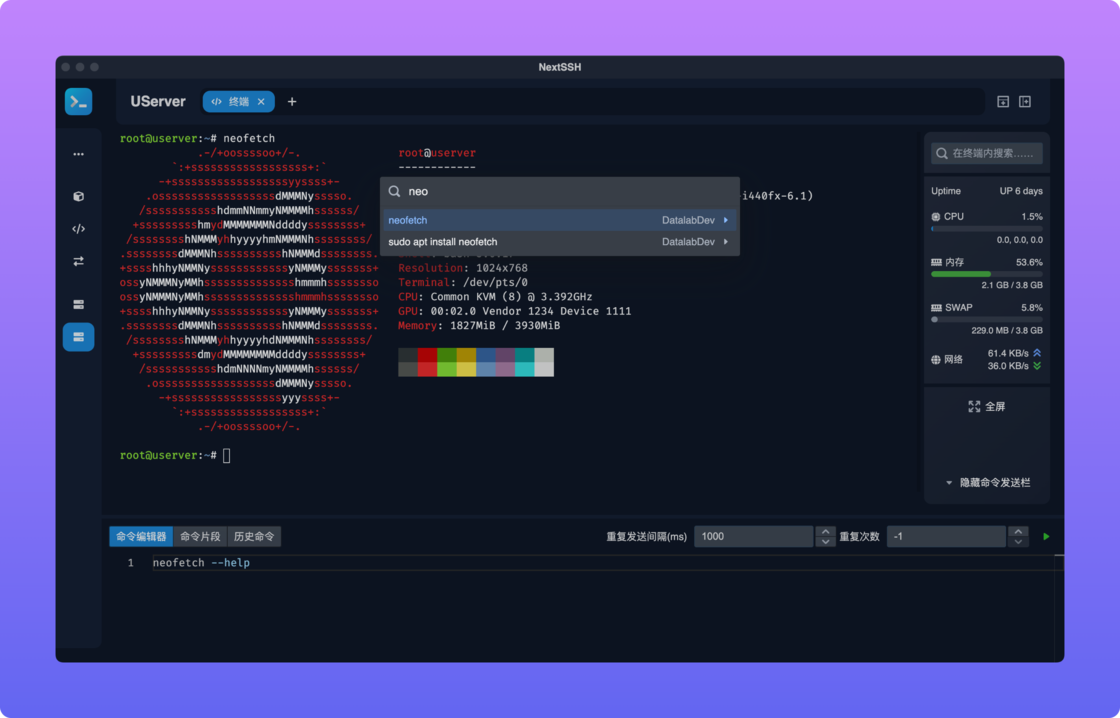
Task: Select the neofetch suggestion entry
Action: point(560,220)
